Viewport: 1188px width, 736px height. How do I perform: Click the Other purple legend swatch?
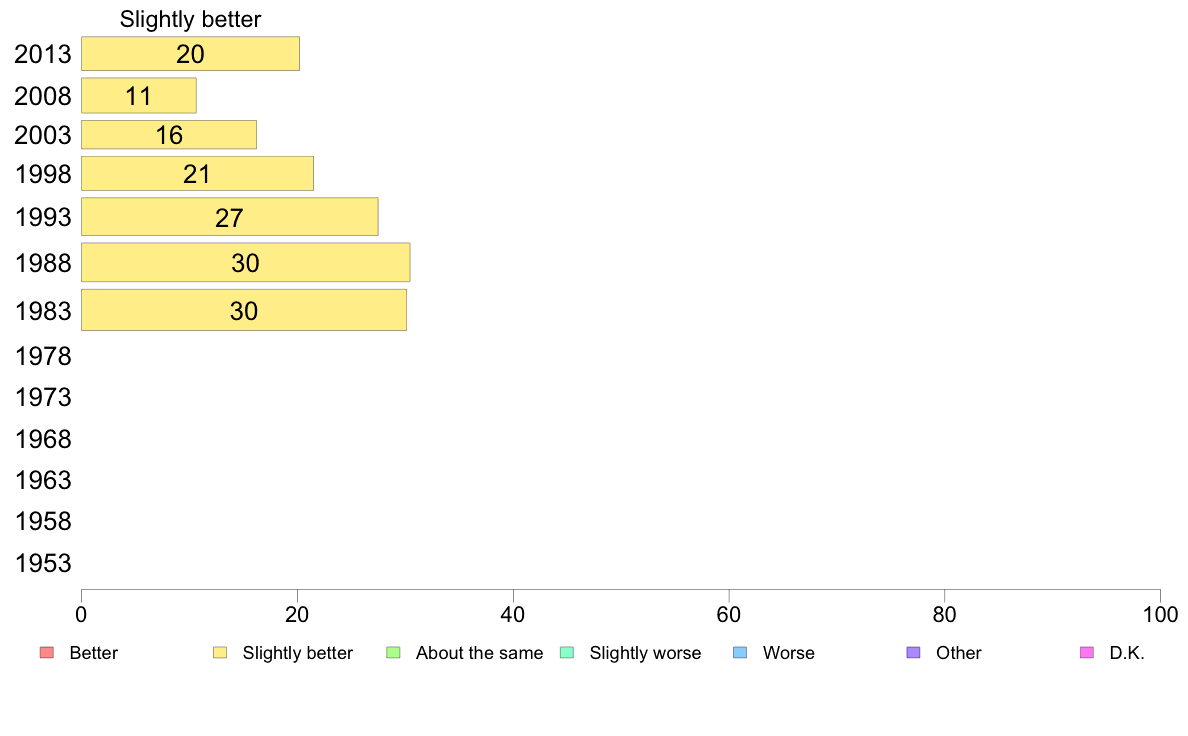(x=914, y=653)
